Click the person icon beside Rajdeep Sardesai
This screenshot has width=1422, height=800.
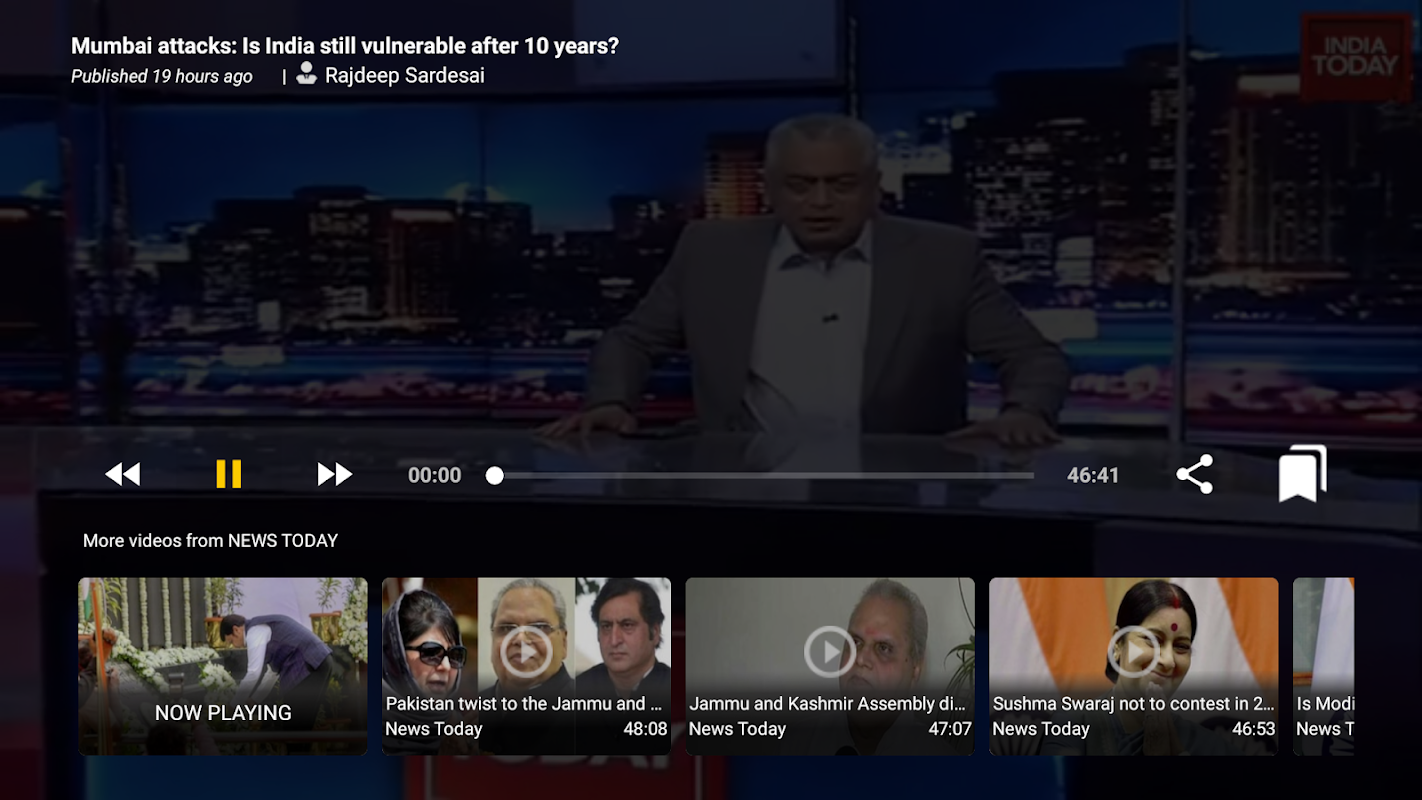pos(307,73)
